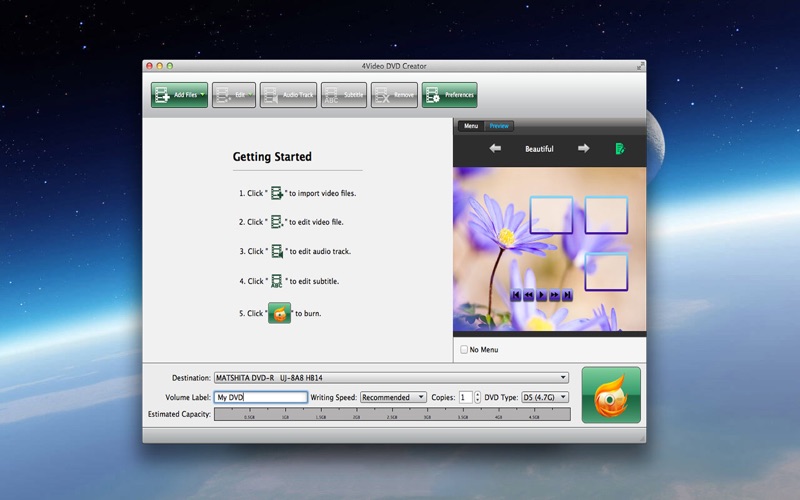Increase copies with the stepper up arrow
Screen dimensions: 800x500
pyautogui.click(x=477, y=394)
